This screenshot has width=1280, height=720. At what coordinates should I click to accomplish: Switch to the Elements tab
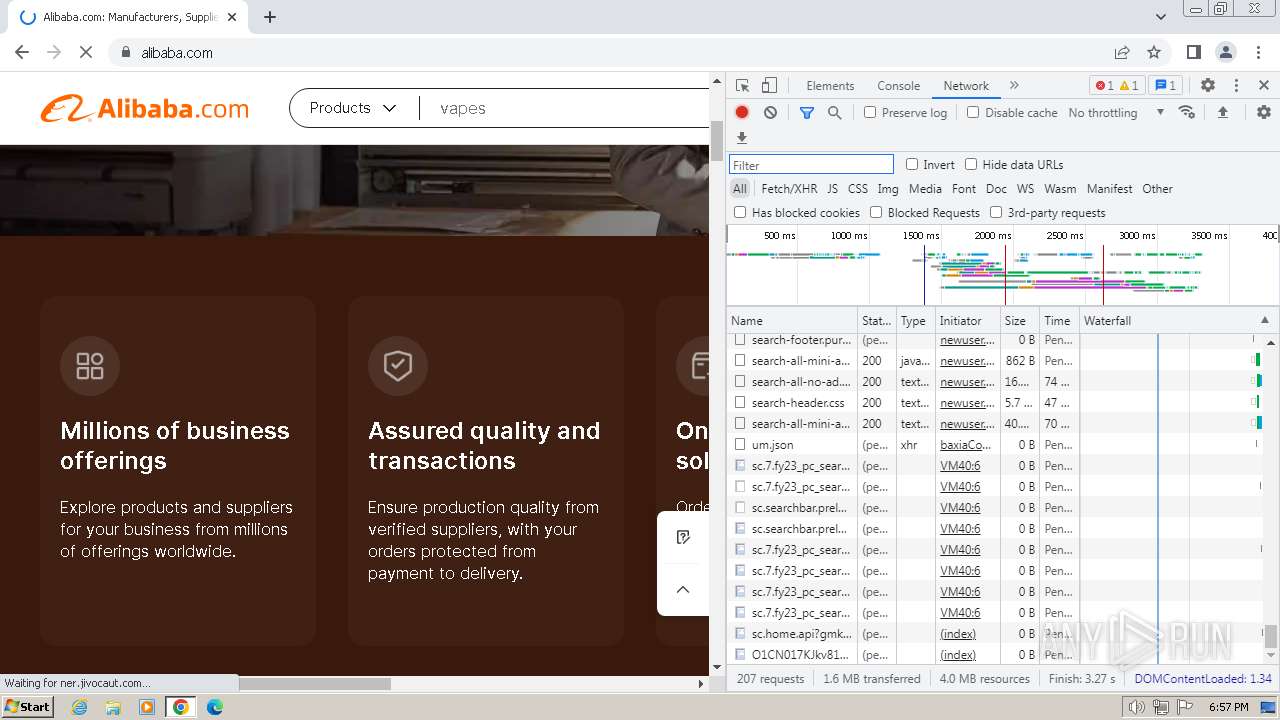click(830, 86)
